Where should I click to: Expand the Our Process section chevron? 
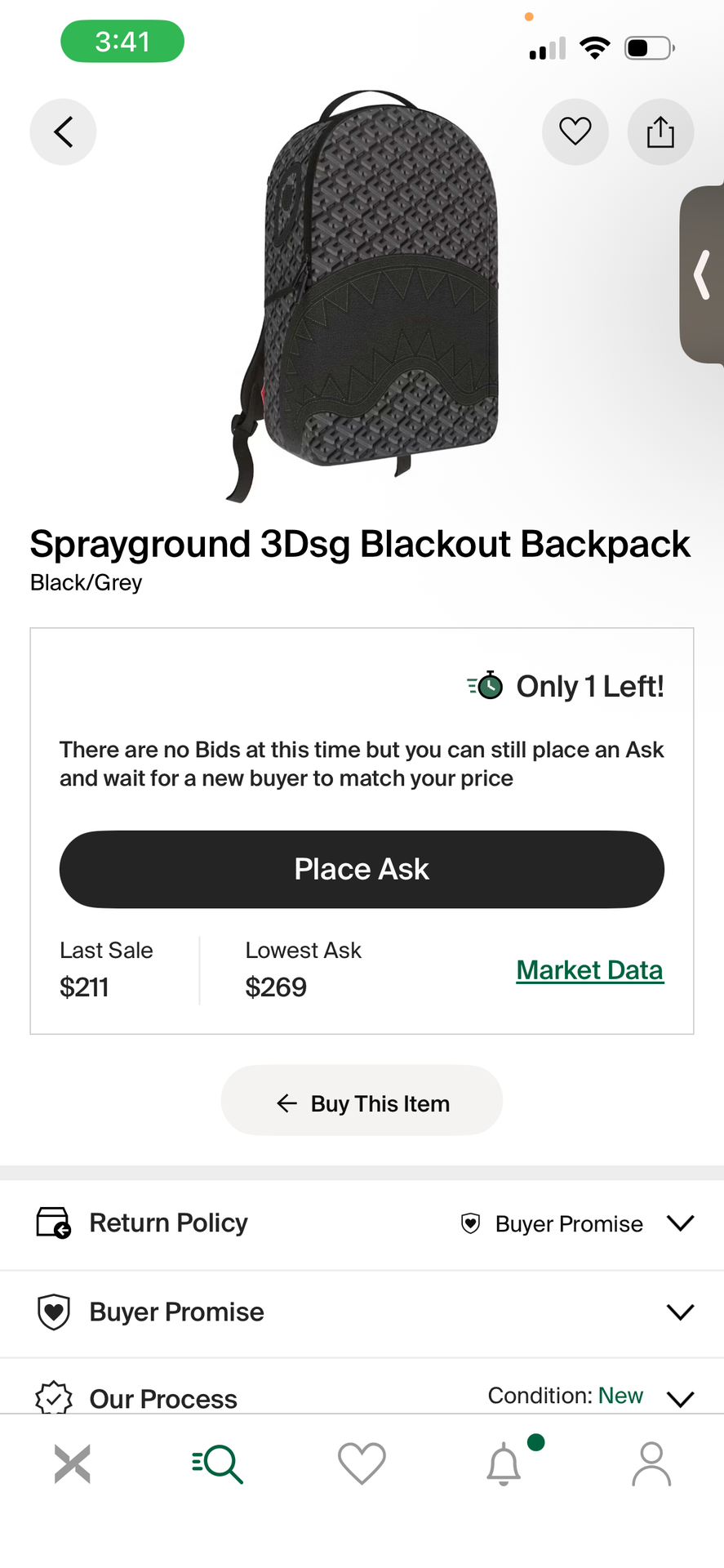click(680, 1398)
